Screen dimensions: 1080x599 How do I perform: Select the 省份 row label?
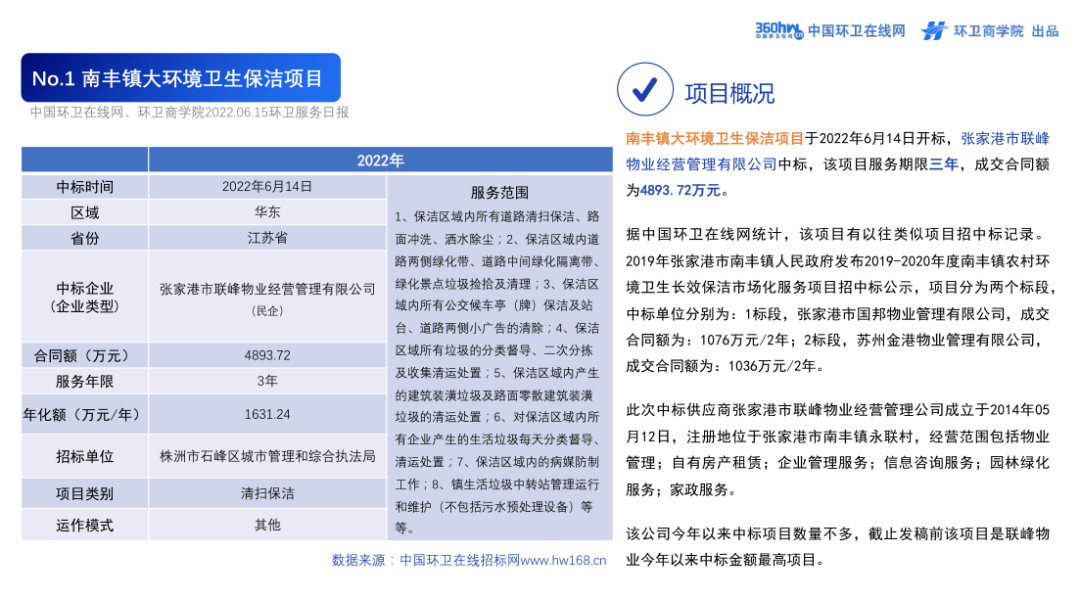85,238
